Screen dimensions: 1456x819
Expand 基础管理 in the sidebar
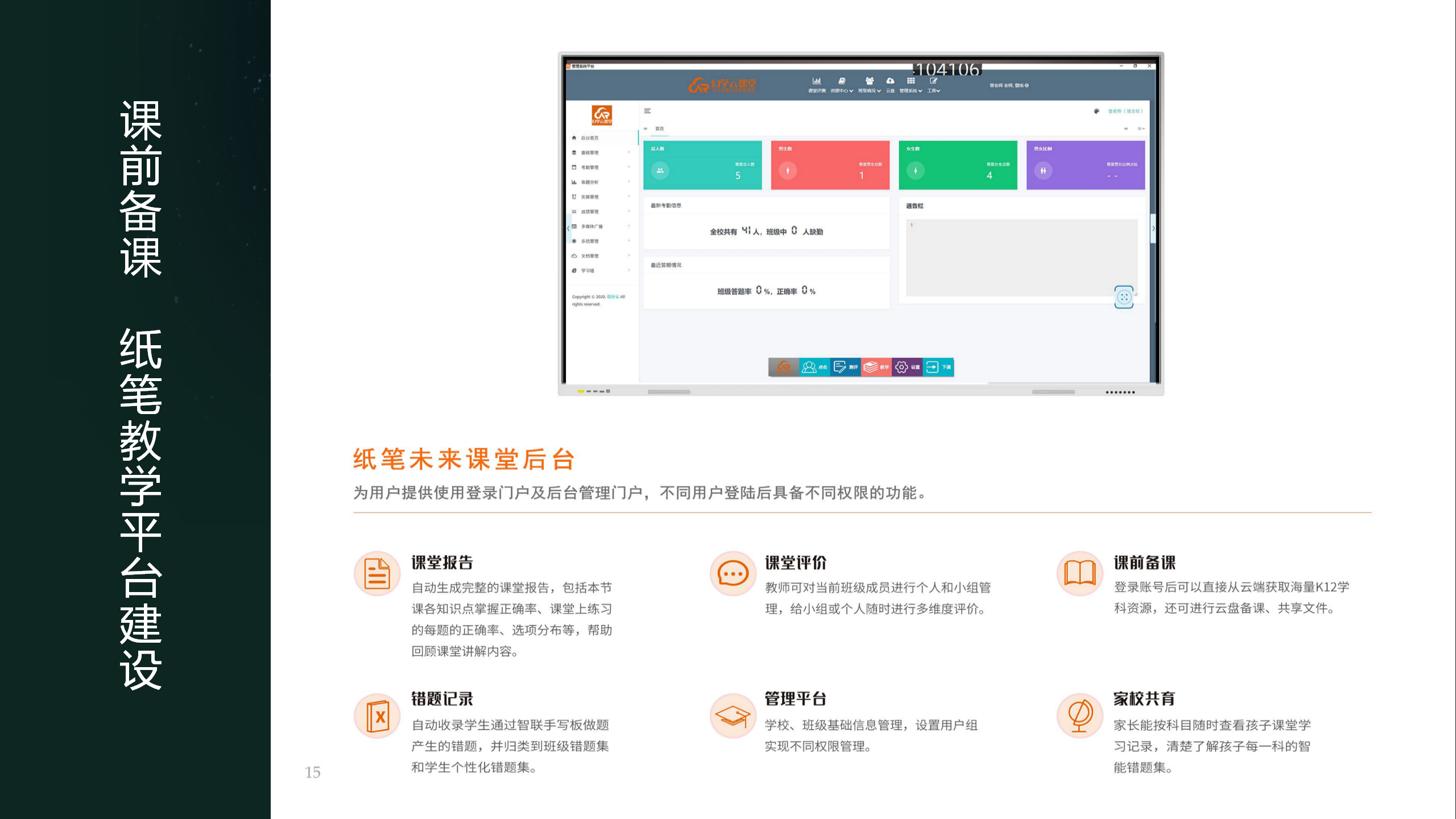[x=601, y=152]
